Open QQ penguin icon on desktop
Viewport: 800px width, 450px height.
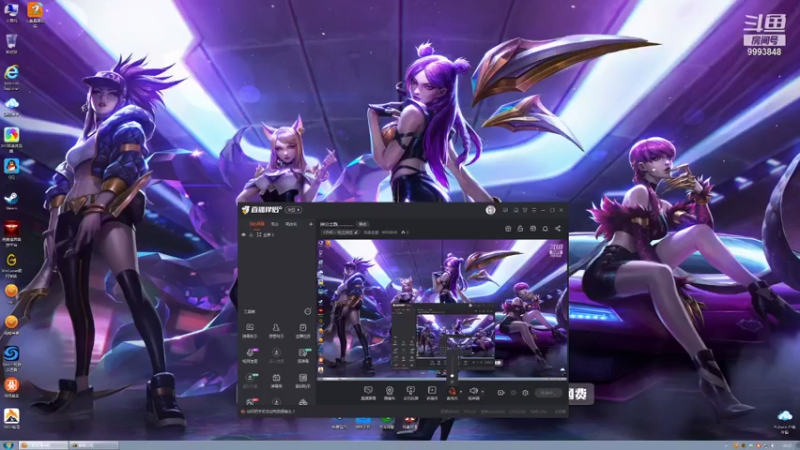tap(11, 168)
